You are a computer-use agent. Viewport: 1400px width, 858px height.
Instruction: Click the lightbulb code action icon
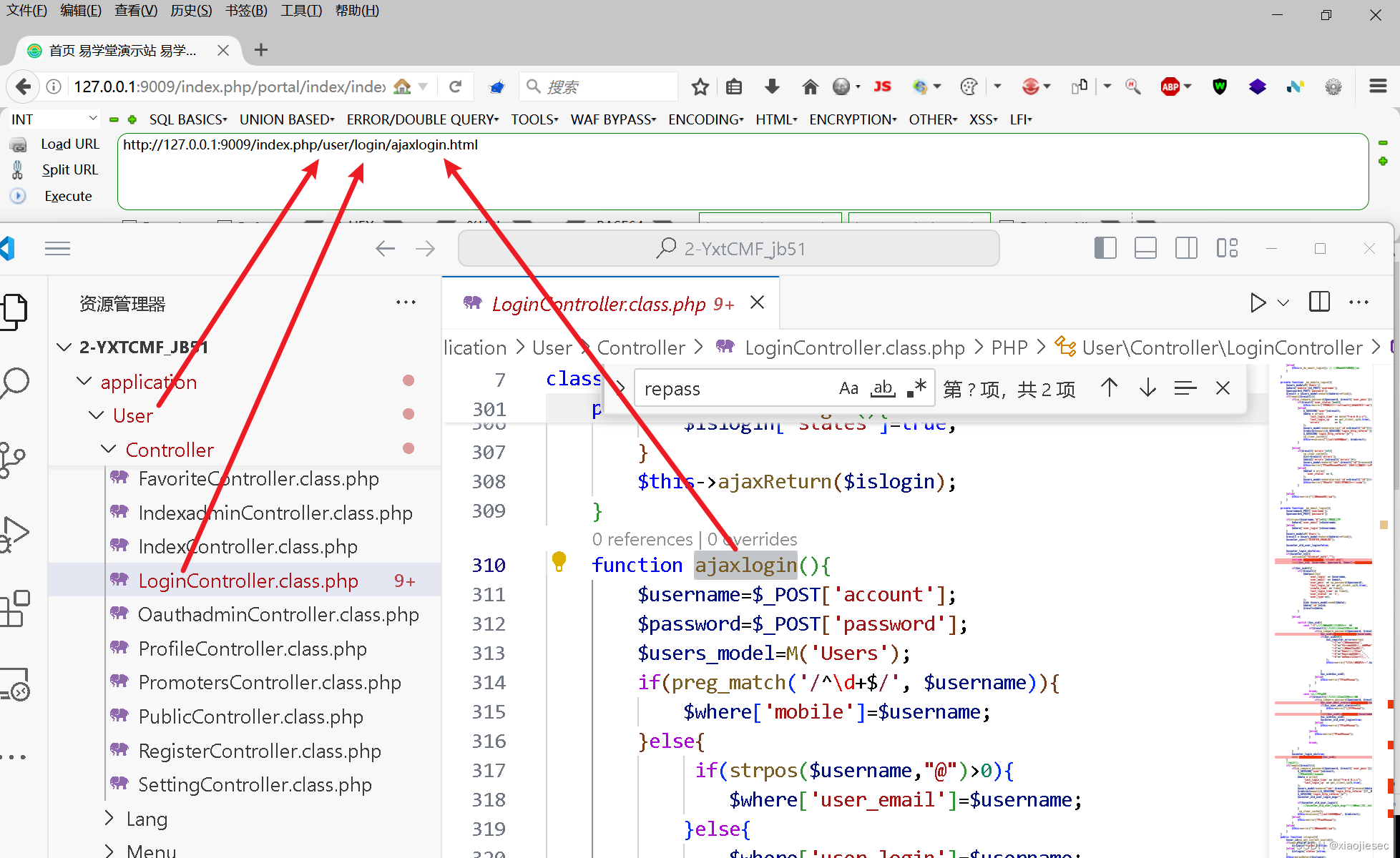click(x=559, y=562)
